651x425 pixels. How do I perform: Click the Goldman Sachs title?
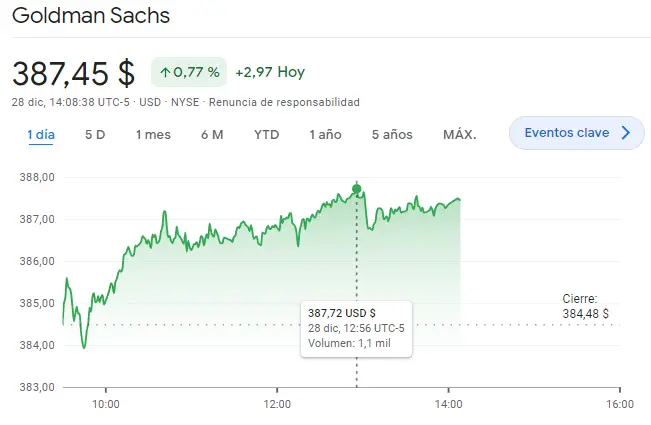click(x=91, y=15)
